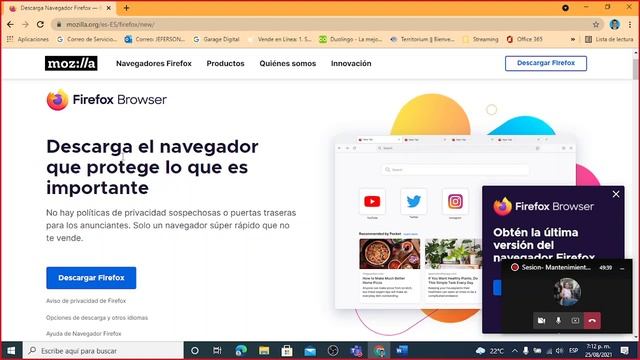The image size is (640, 360).
Task: Open the Garage Digital bookmark
Action: point(216,39)
